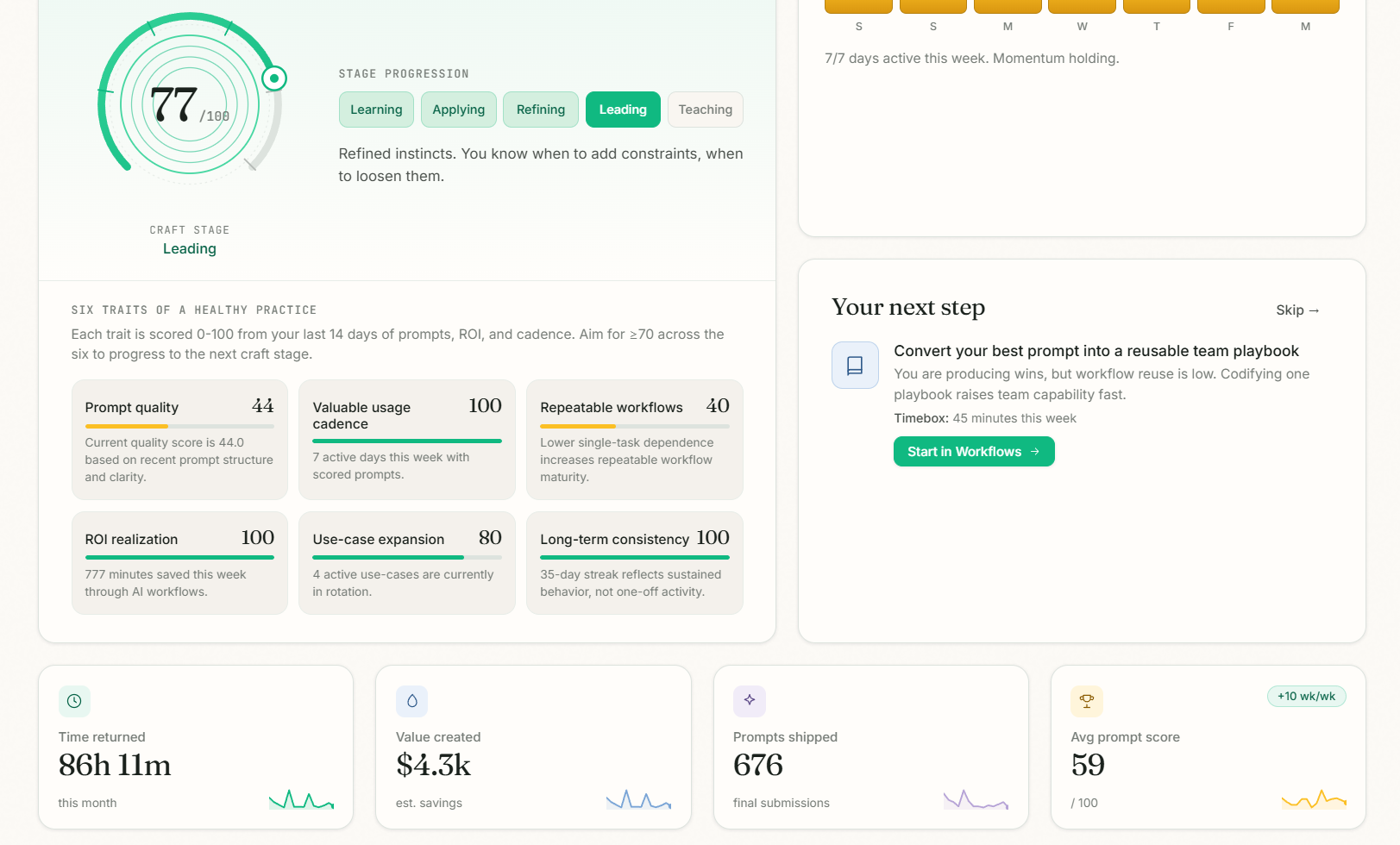Screen dimensions: 1400x845
Task: Click the +10 wk/wk badge
Action: tap(1306, 697)
